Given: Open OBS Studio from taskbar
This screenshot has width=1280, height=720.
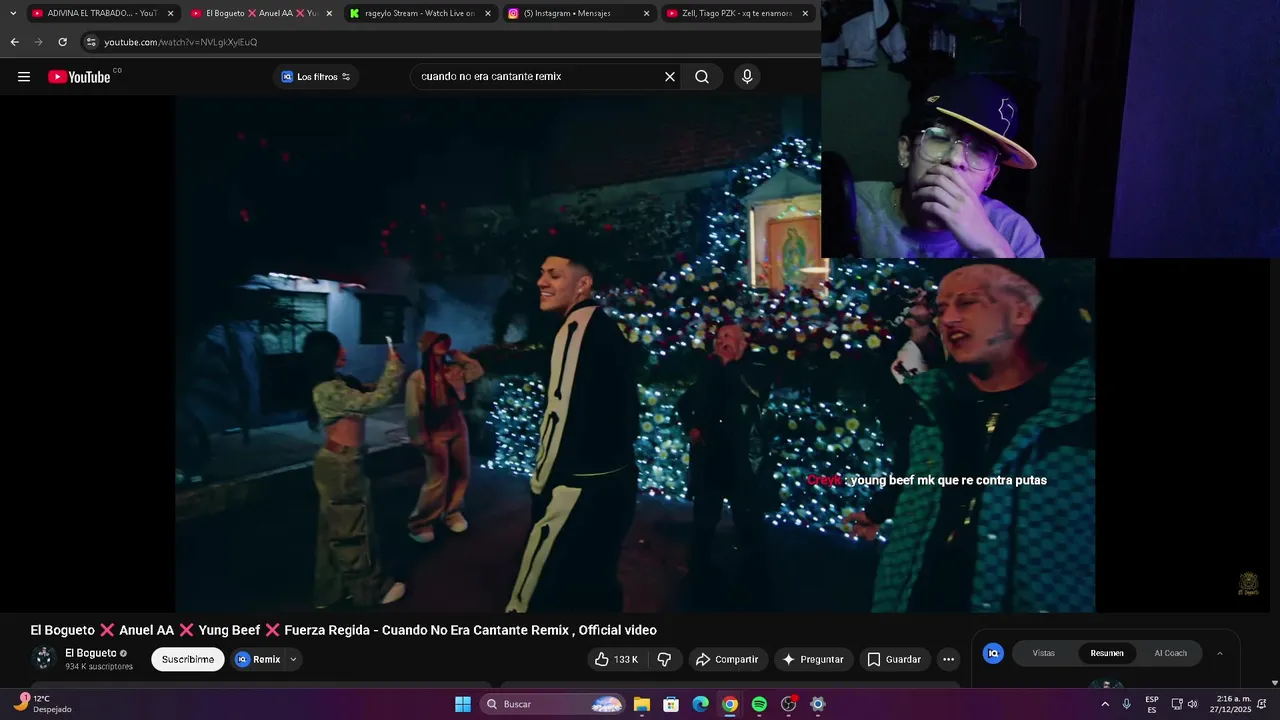Looking at the screenshot, I should click(789, 704).
